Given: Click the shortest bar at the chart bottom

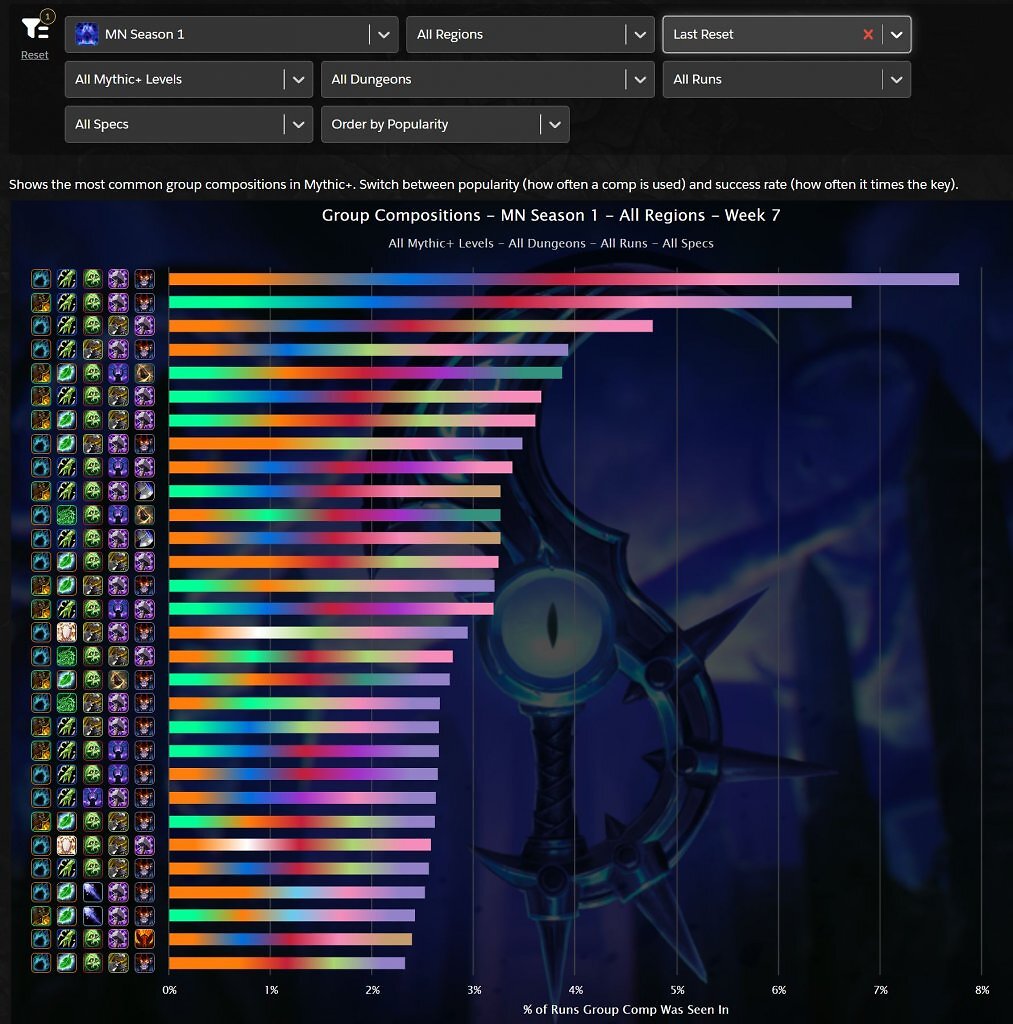Looking at the screenshot, I should pos(287,963).
